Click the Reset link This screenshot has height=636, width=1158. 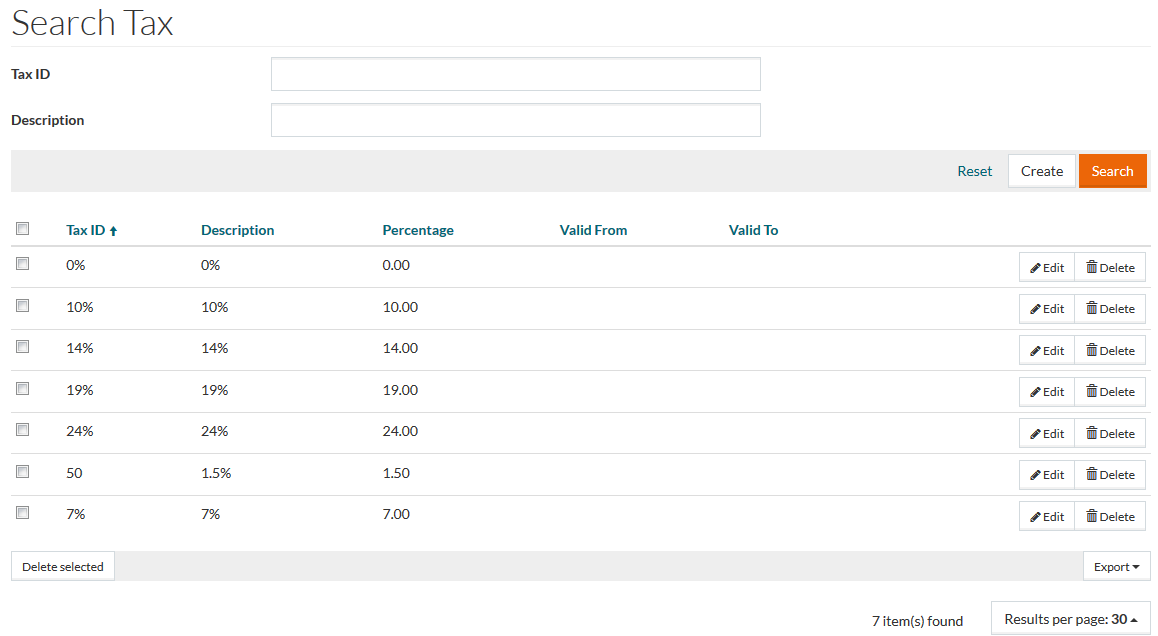coord(974,171)
